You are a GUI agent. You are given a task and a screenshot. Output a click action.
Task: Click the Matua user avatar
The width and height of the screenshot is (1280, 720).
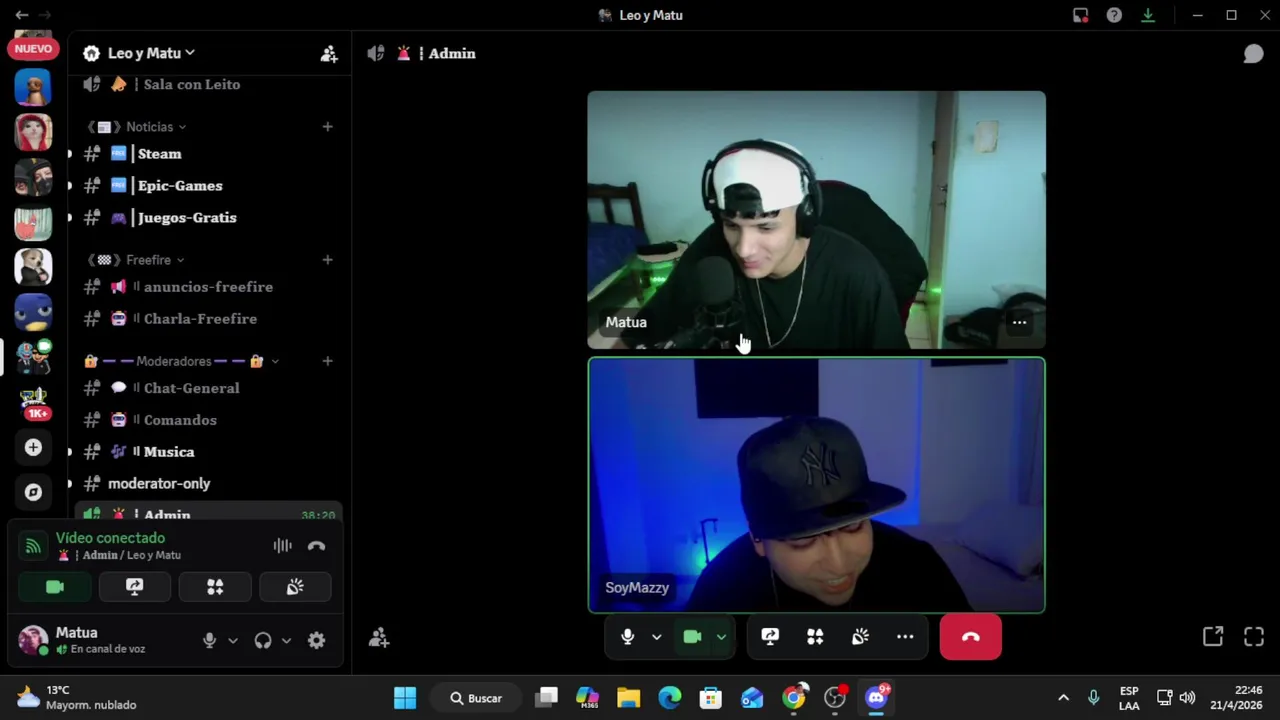tap(33, 640)
